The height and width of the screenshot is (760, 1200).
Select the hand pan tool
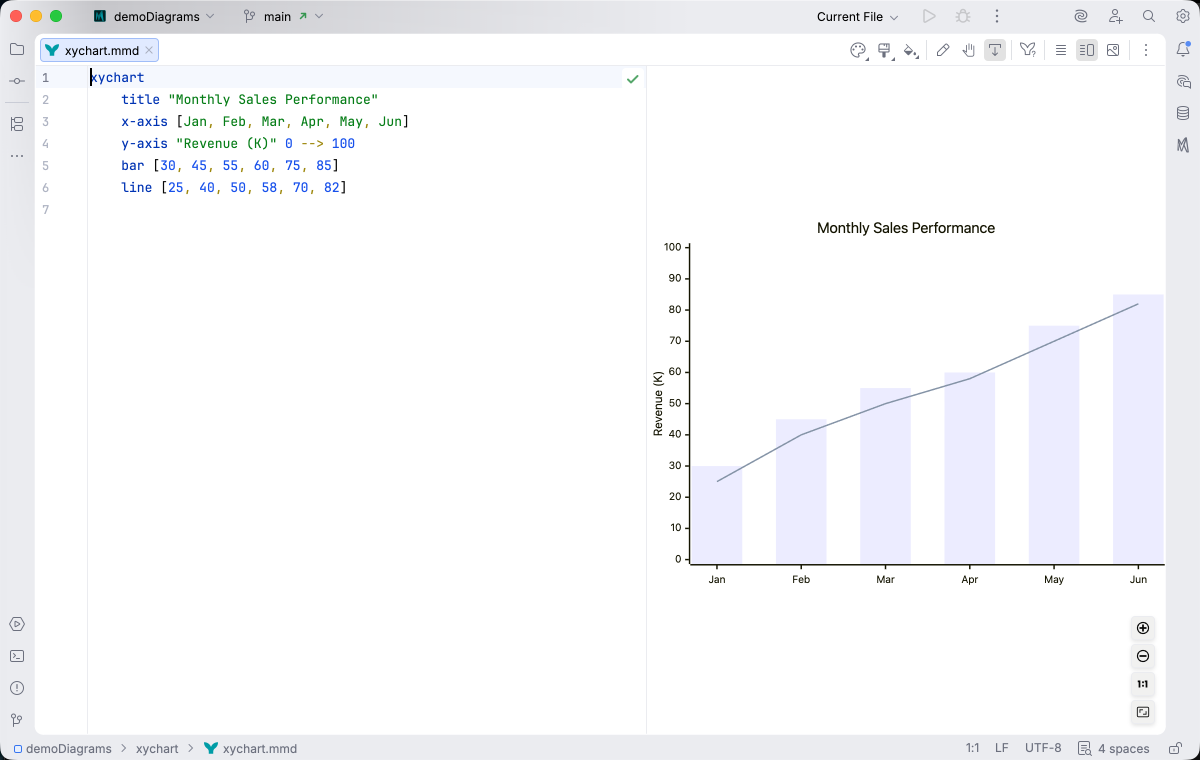969,50
